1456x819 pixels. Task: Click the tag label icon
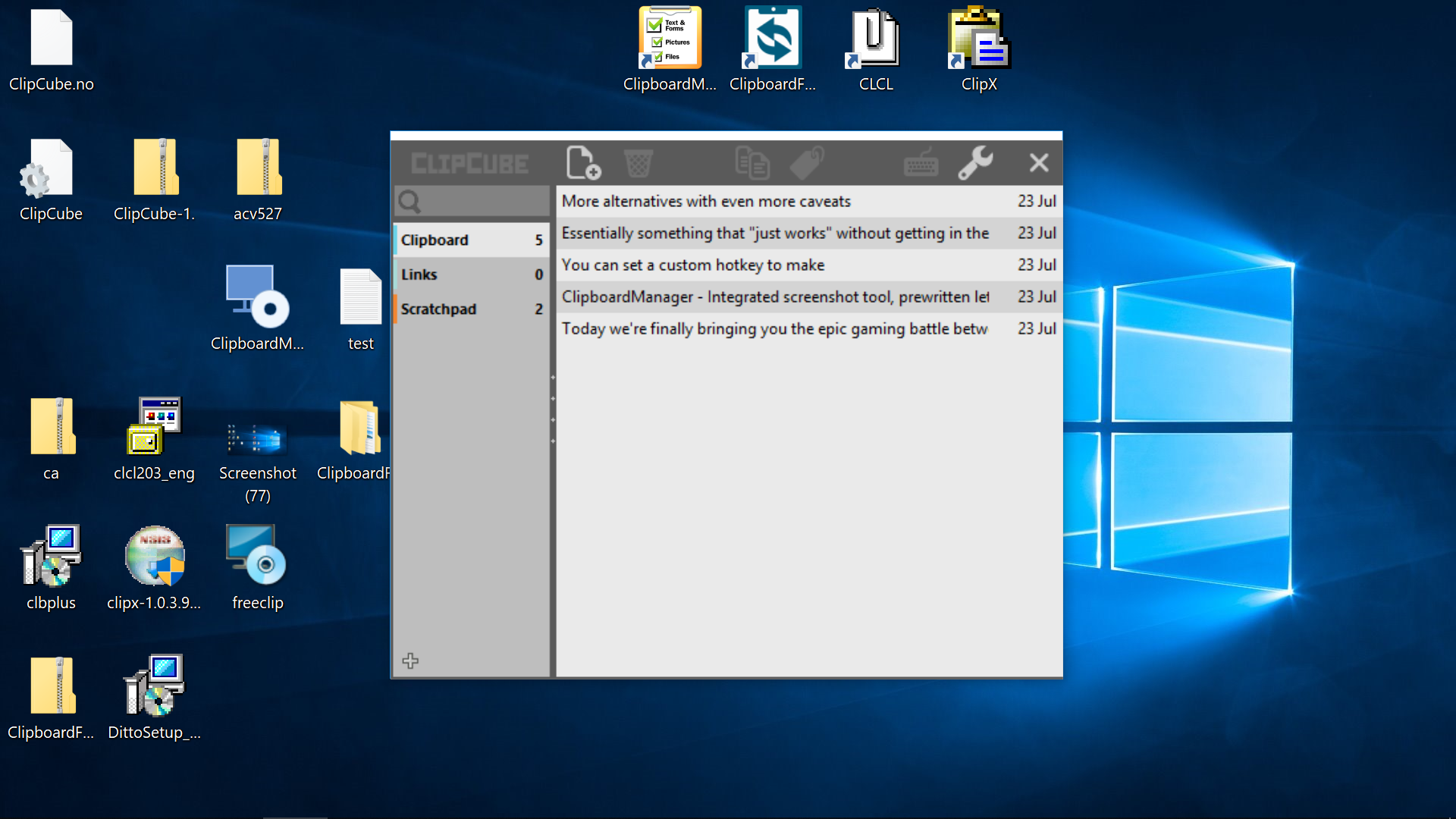pyautogui.click(x=807, y=163)
